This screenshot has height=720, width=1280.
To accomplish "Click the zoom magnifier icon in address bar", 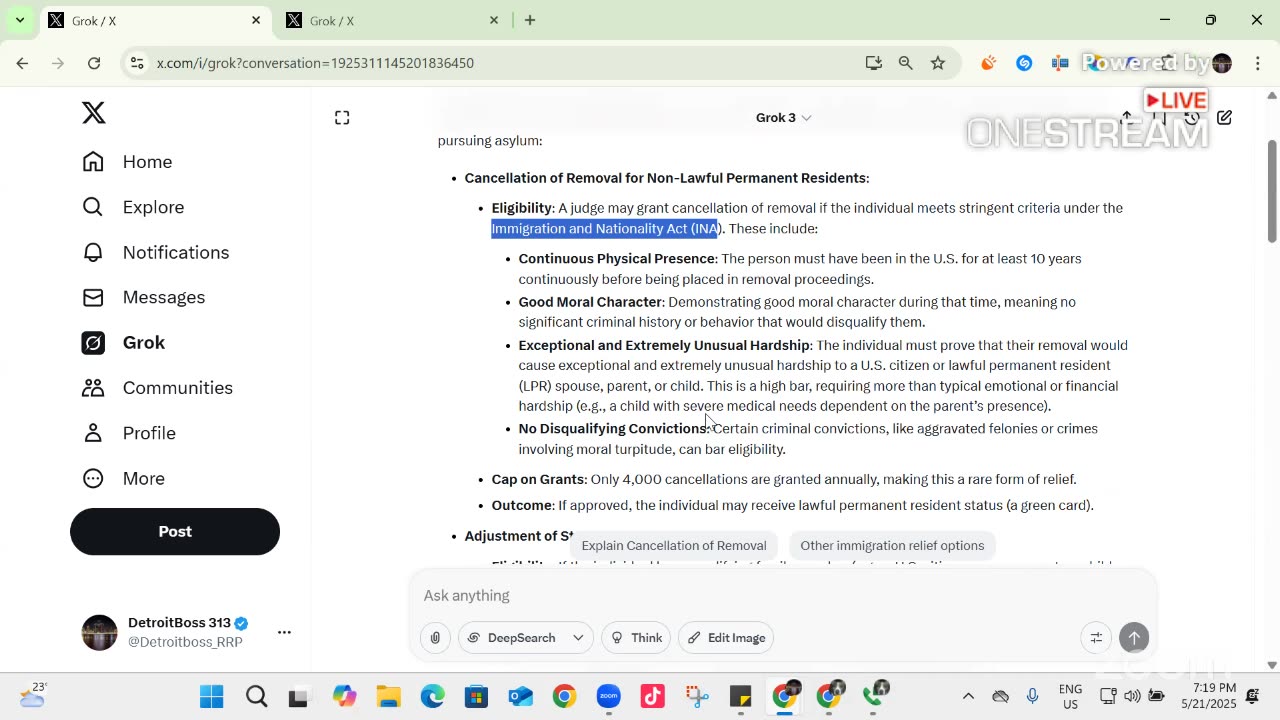I will 906,63.
